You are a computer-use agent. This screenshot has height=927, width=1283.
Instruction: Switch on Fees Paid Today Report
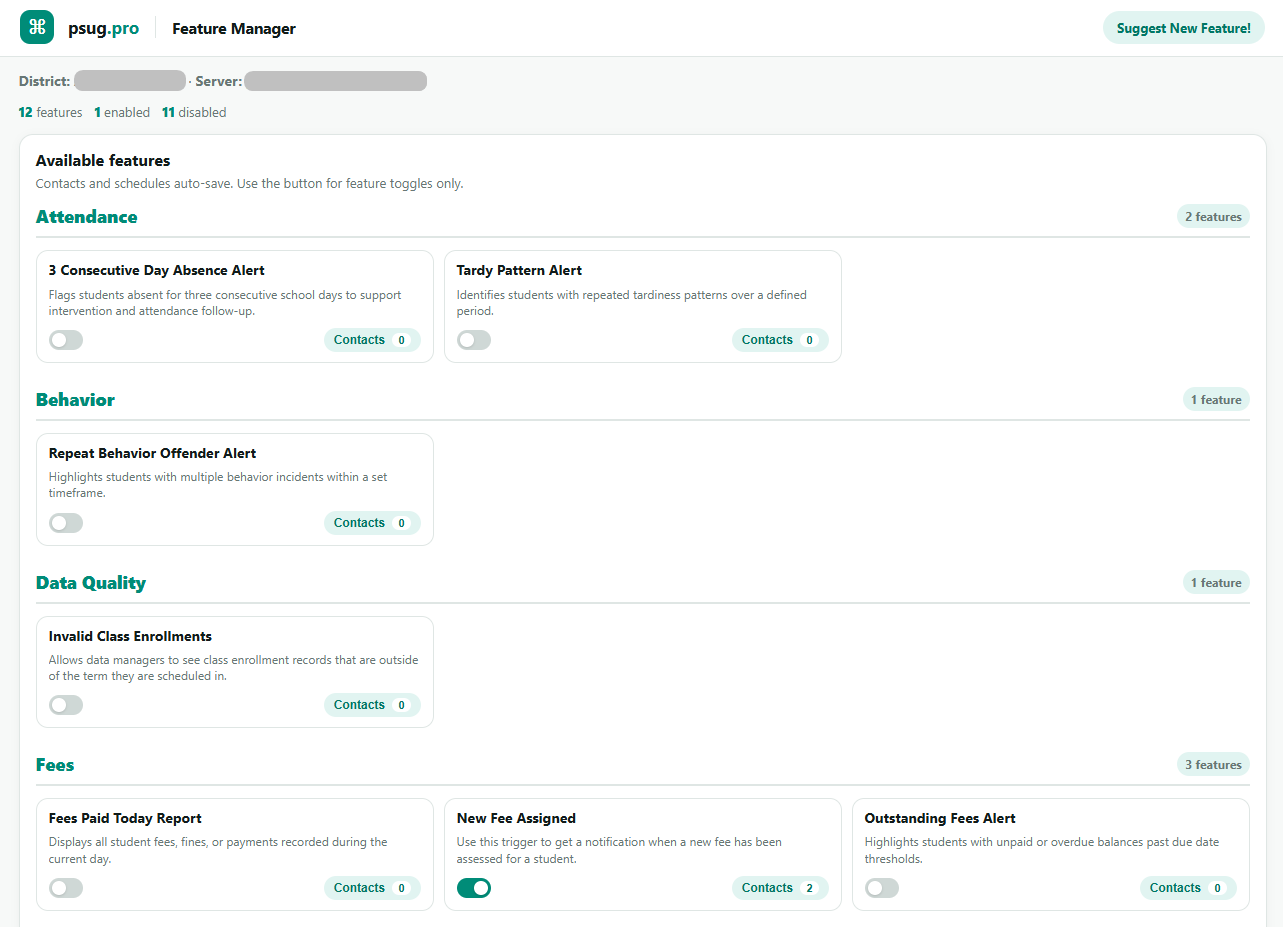(x=66, y=888)
